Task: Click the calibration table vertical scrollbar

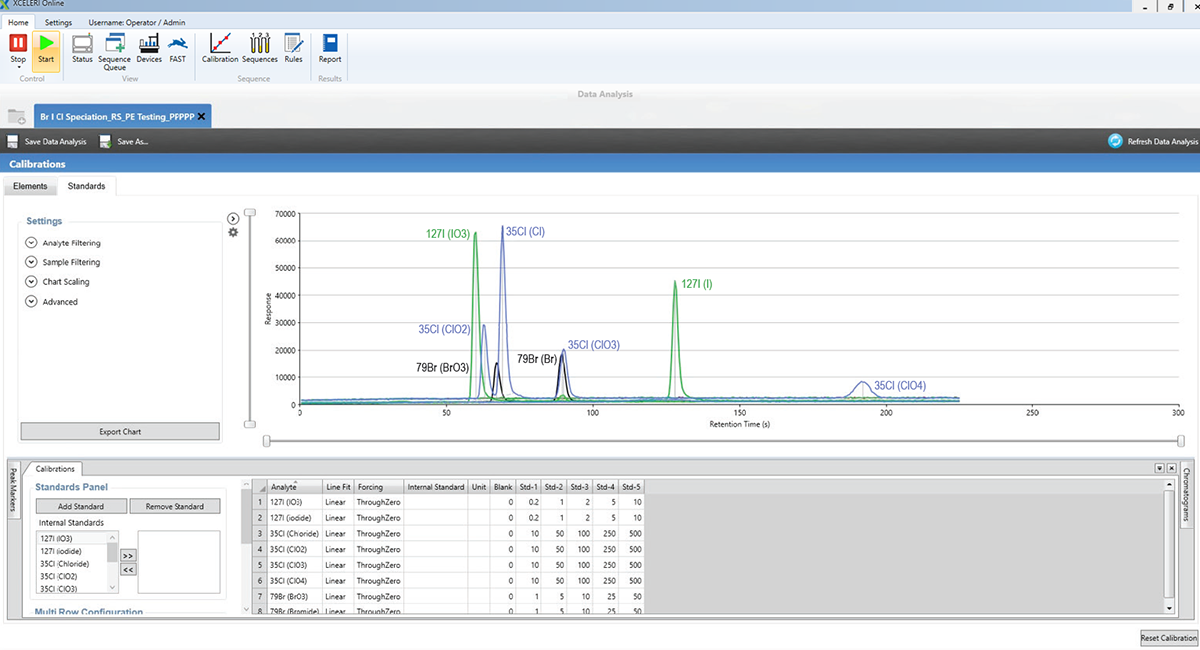Action: (1170, 547)
